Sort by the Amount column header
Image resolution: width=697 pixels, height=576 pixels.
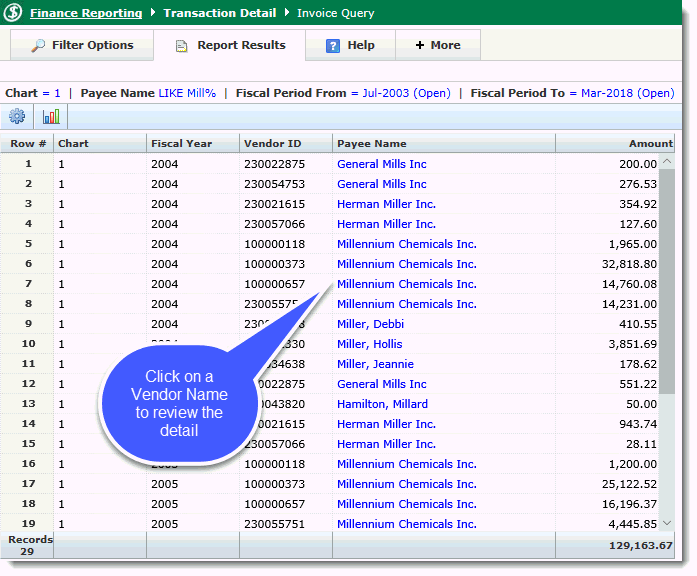[650, 143]
